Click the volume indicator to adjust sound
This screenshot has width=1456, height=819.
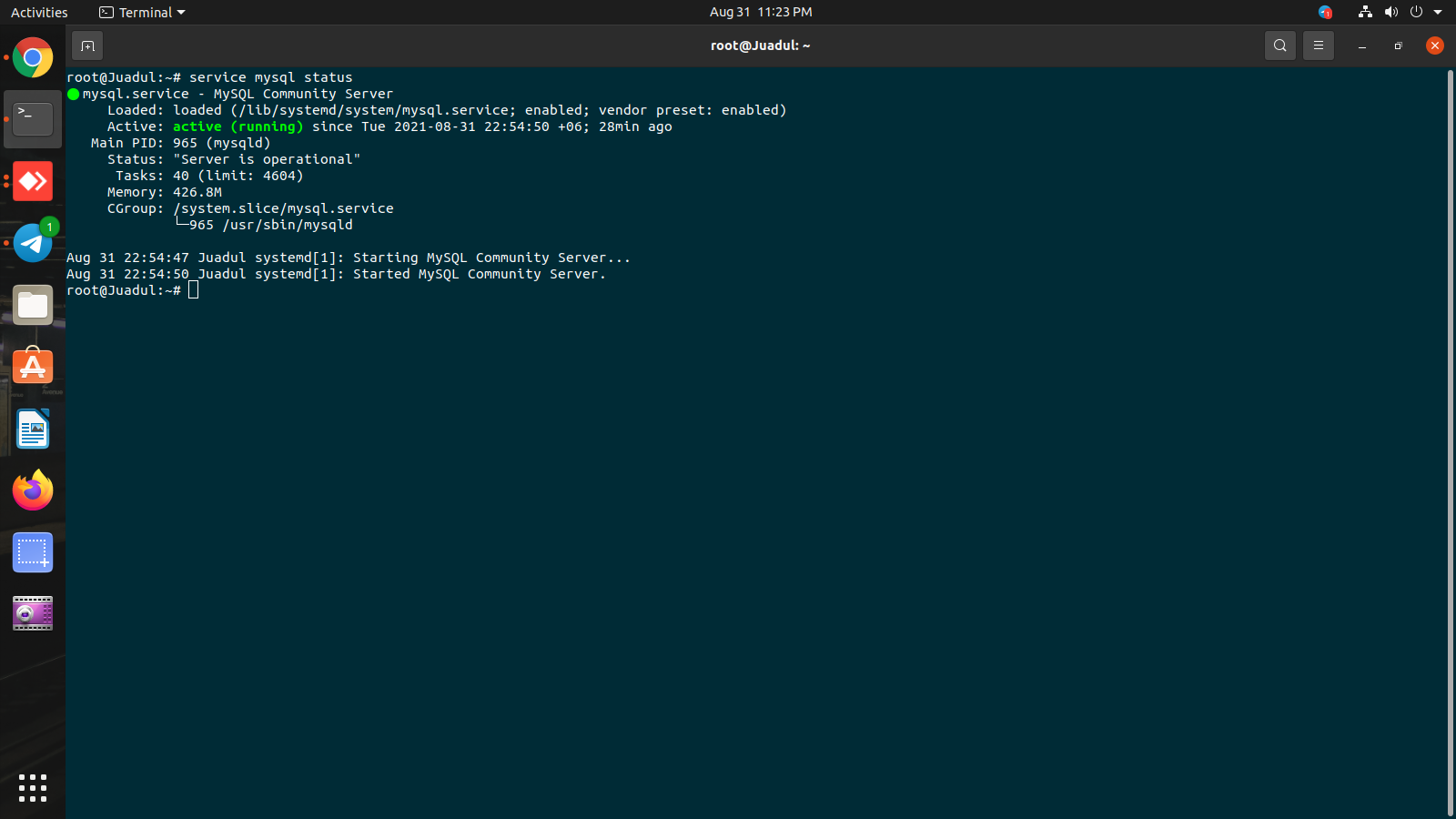pyautogui.click(x=1391, y=12)
